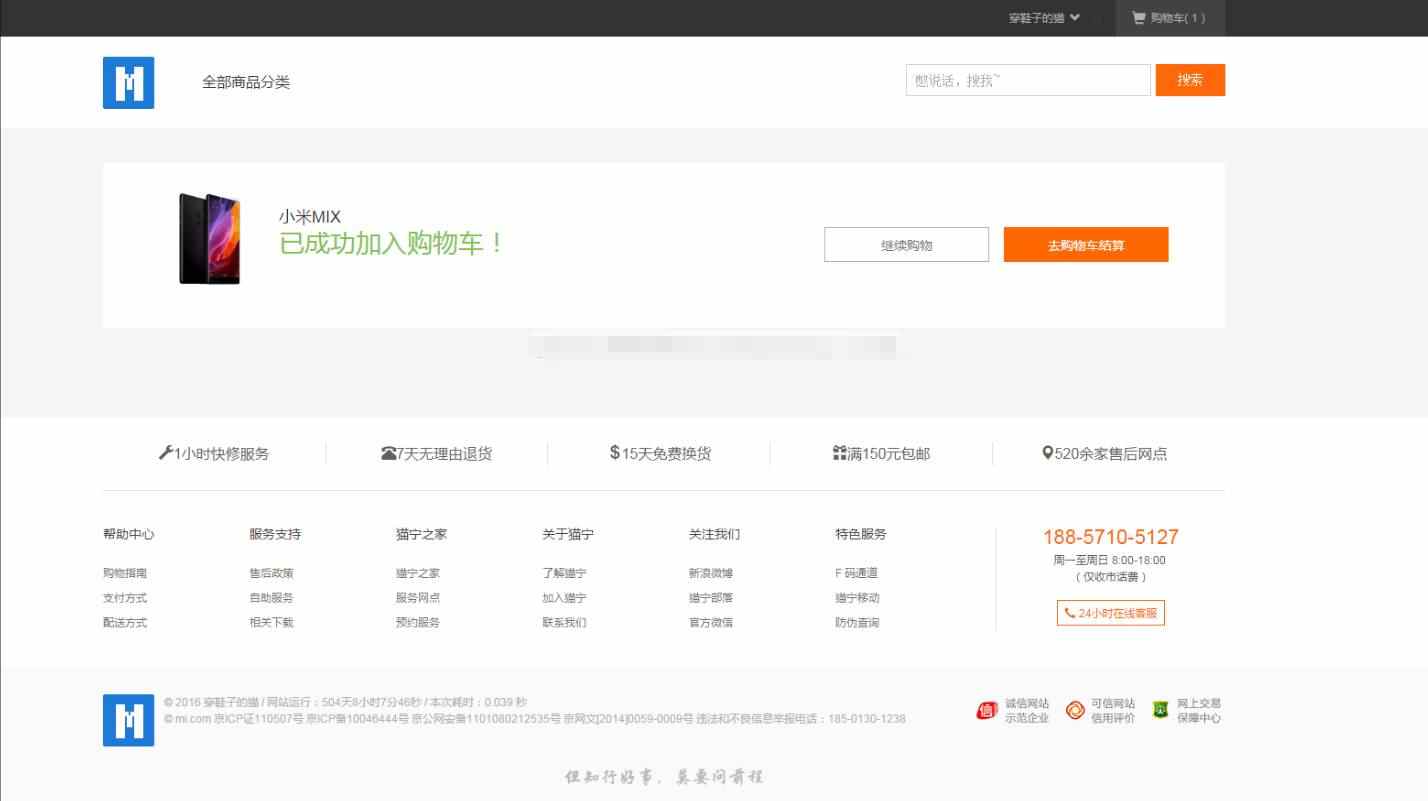This screenshot has height=801, width=1428.
Task: Open 自助服务 link
Action: point(271,598)
